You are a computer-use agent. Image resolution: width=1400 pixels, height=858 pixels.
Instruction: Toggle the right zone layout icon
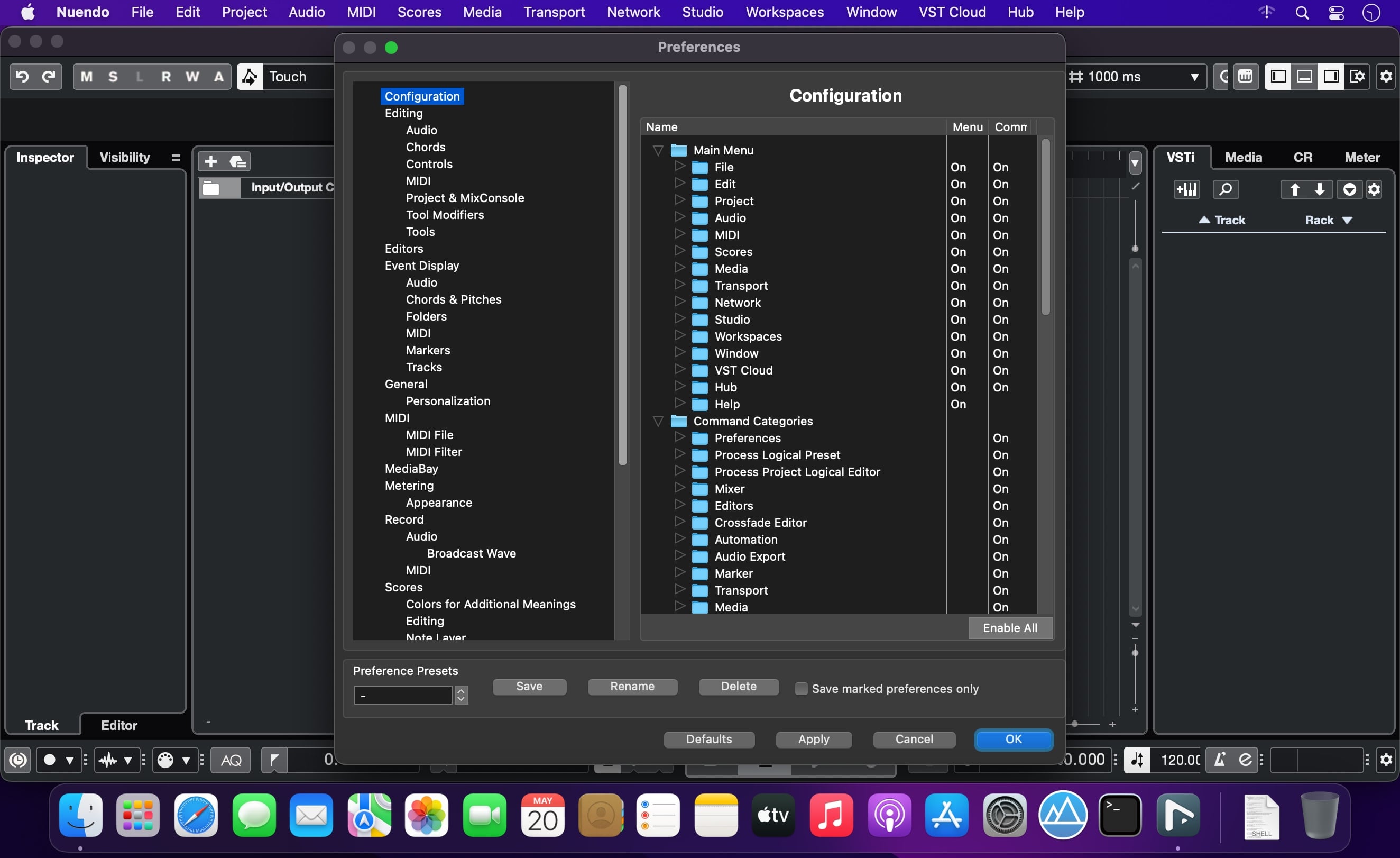(x=1331, y=77)
